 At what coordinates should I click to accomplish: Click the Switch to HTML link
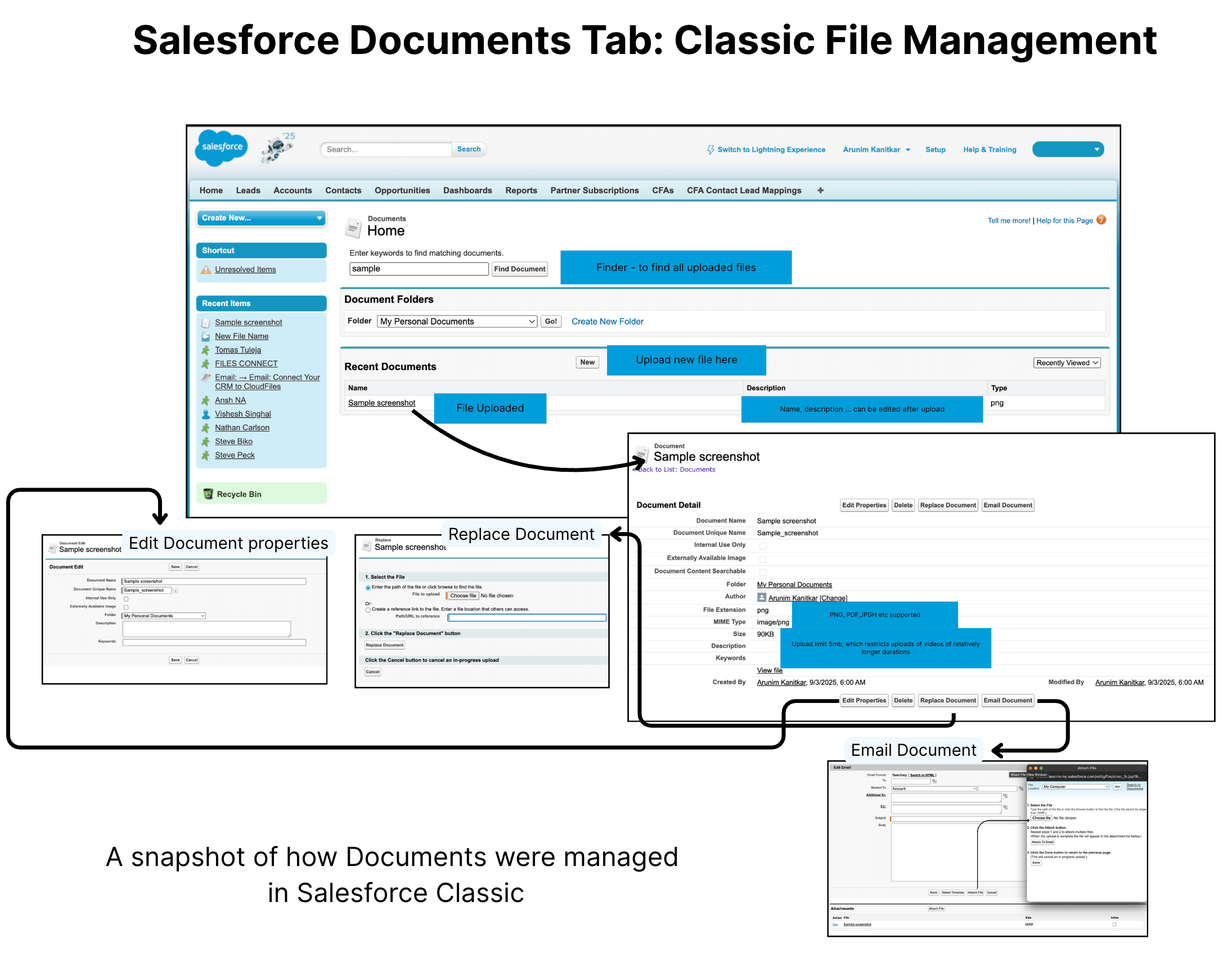[922, 775]
